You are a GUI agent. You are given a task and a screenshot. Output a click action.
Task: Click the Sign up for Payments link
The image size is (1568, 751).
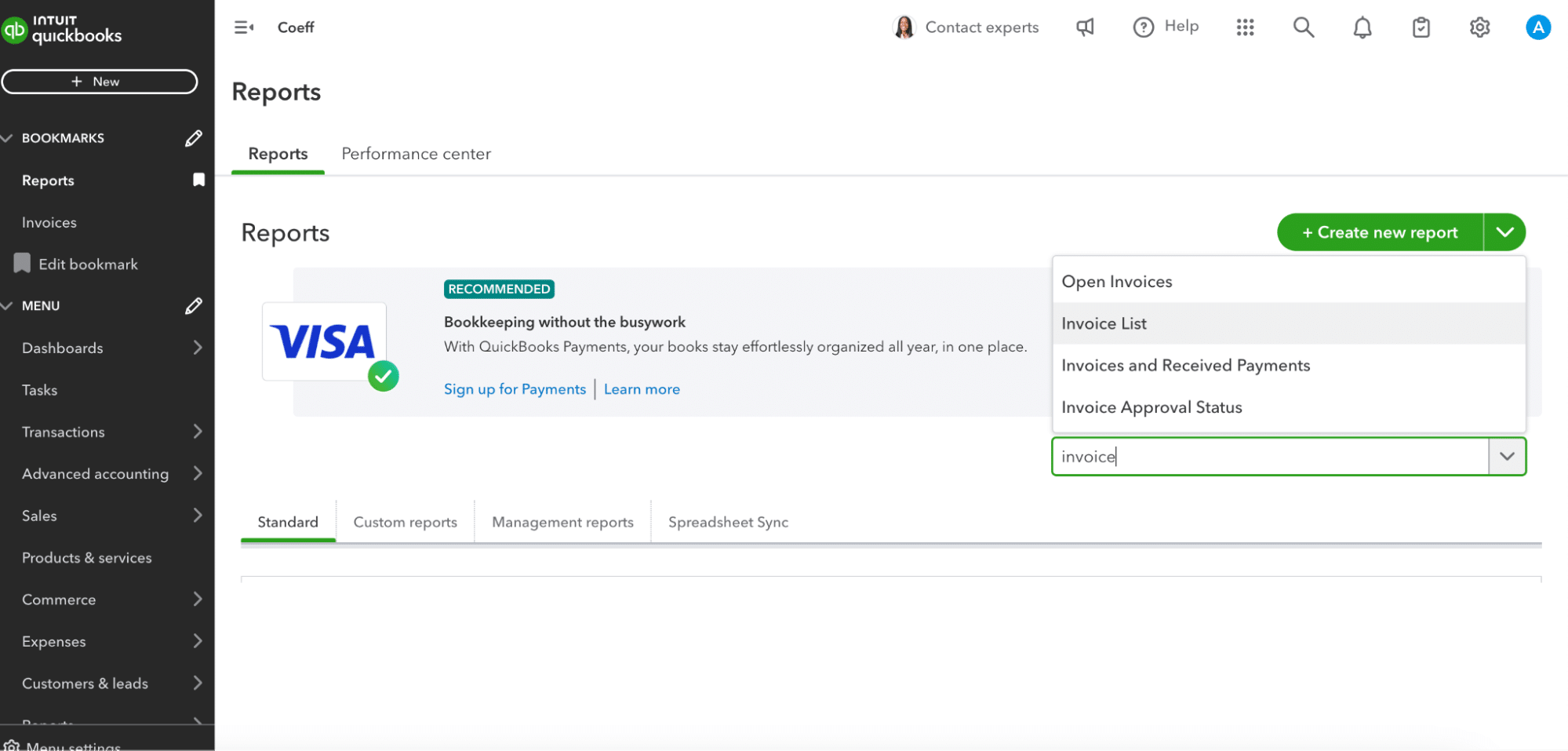point(515,389)
